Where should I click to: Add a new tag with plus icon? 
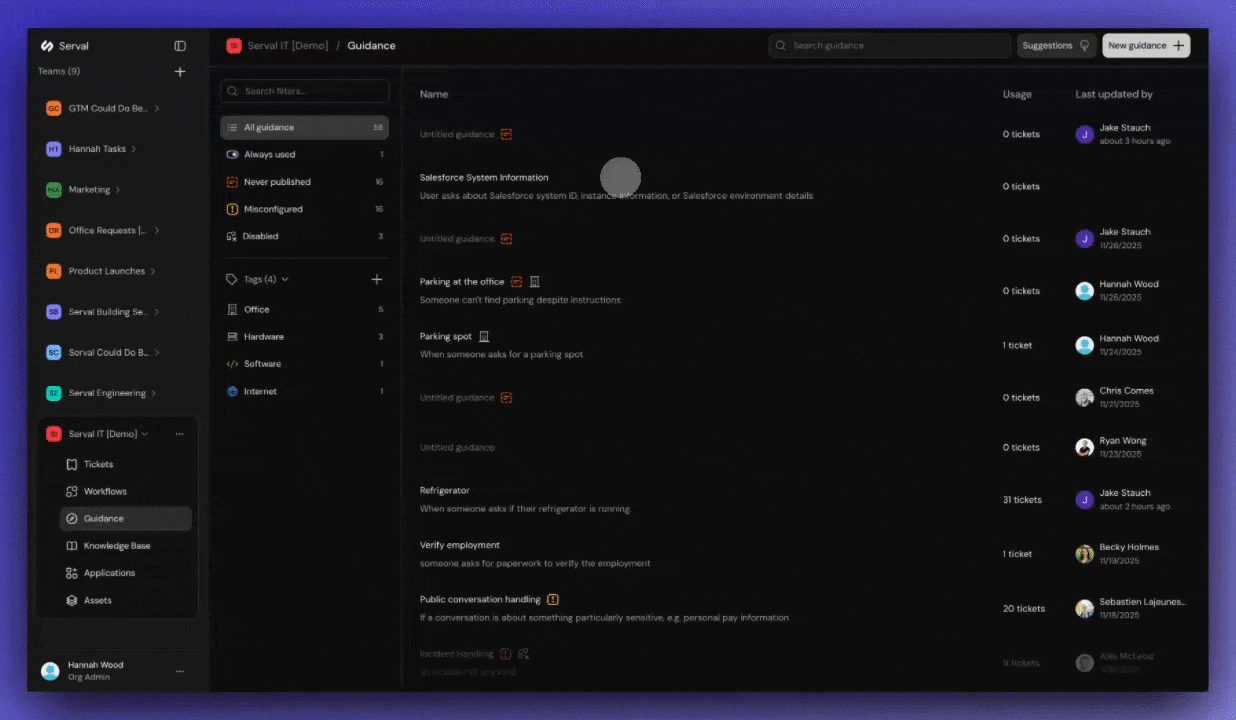377,279
